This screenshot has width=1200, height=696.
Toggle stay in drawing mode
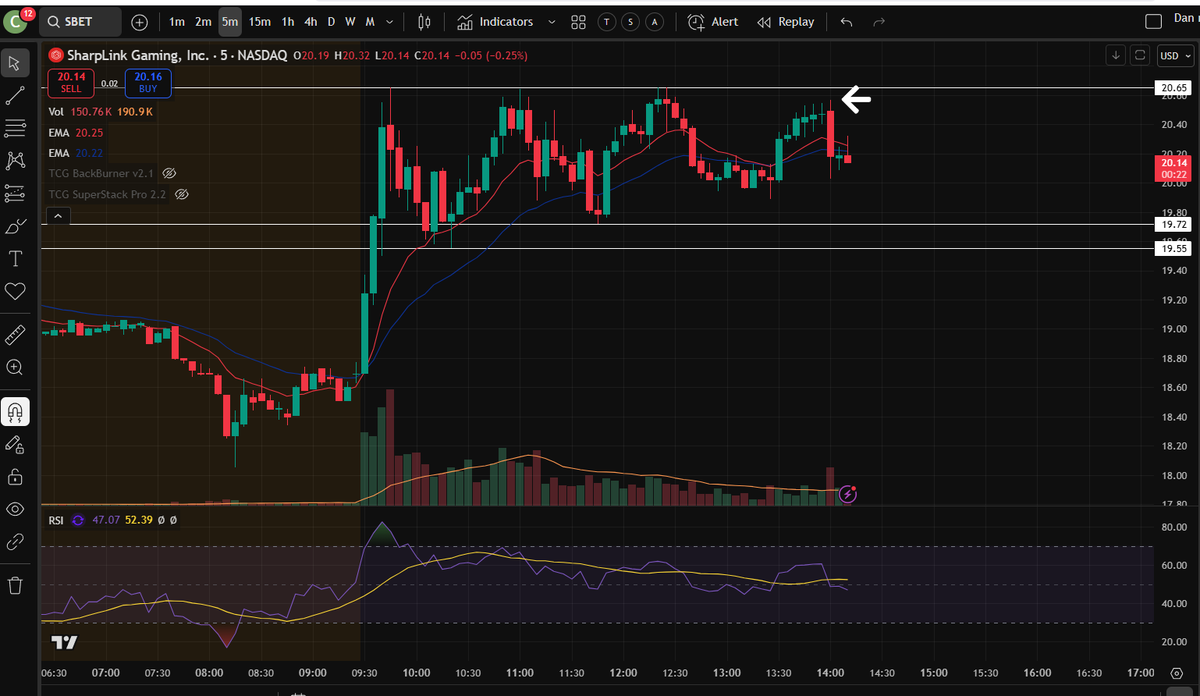15,443
